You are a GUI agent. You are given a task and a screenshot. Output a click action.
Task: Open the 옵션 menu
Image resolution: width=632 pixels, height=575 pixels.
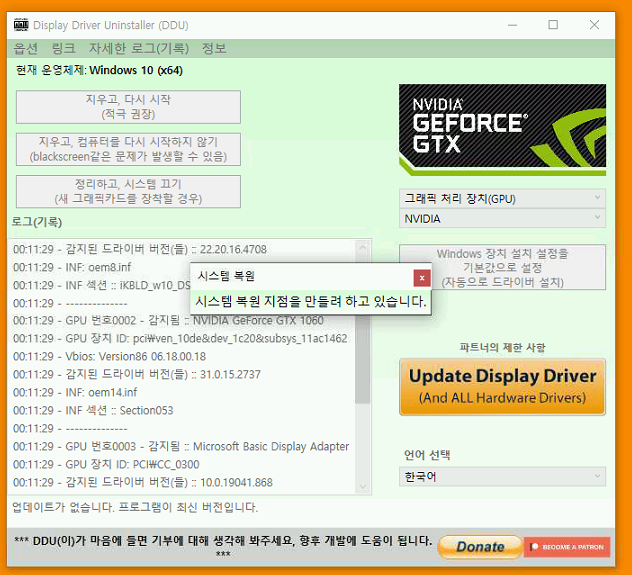click(x=25, y=48)
